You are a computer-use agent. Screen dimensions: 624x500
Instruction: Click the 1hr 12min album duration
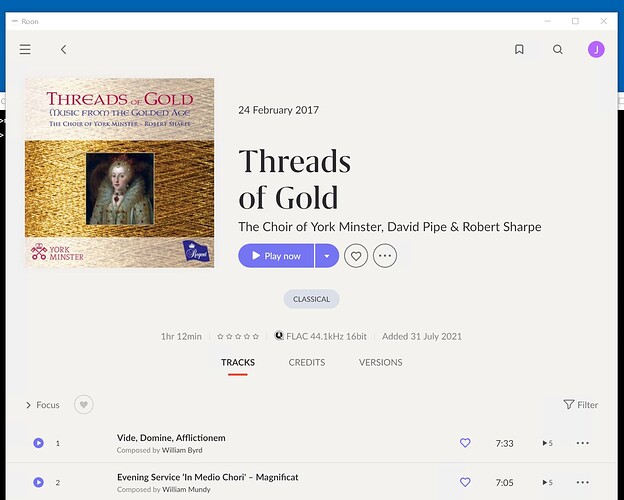[181, 336]
